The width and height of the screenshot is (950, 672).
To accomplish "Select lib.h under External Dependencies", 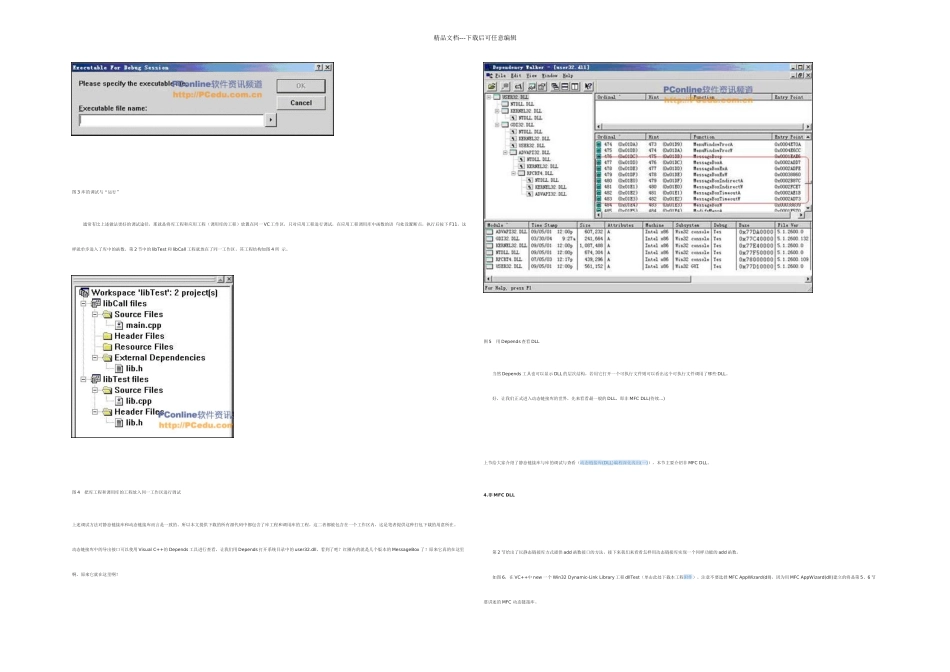I will pos(134,368).
